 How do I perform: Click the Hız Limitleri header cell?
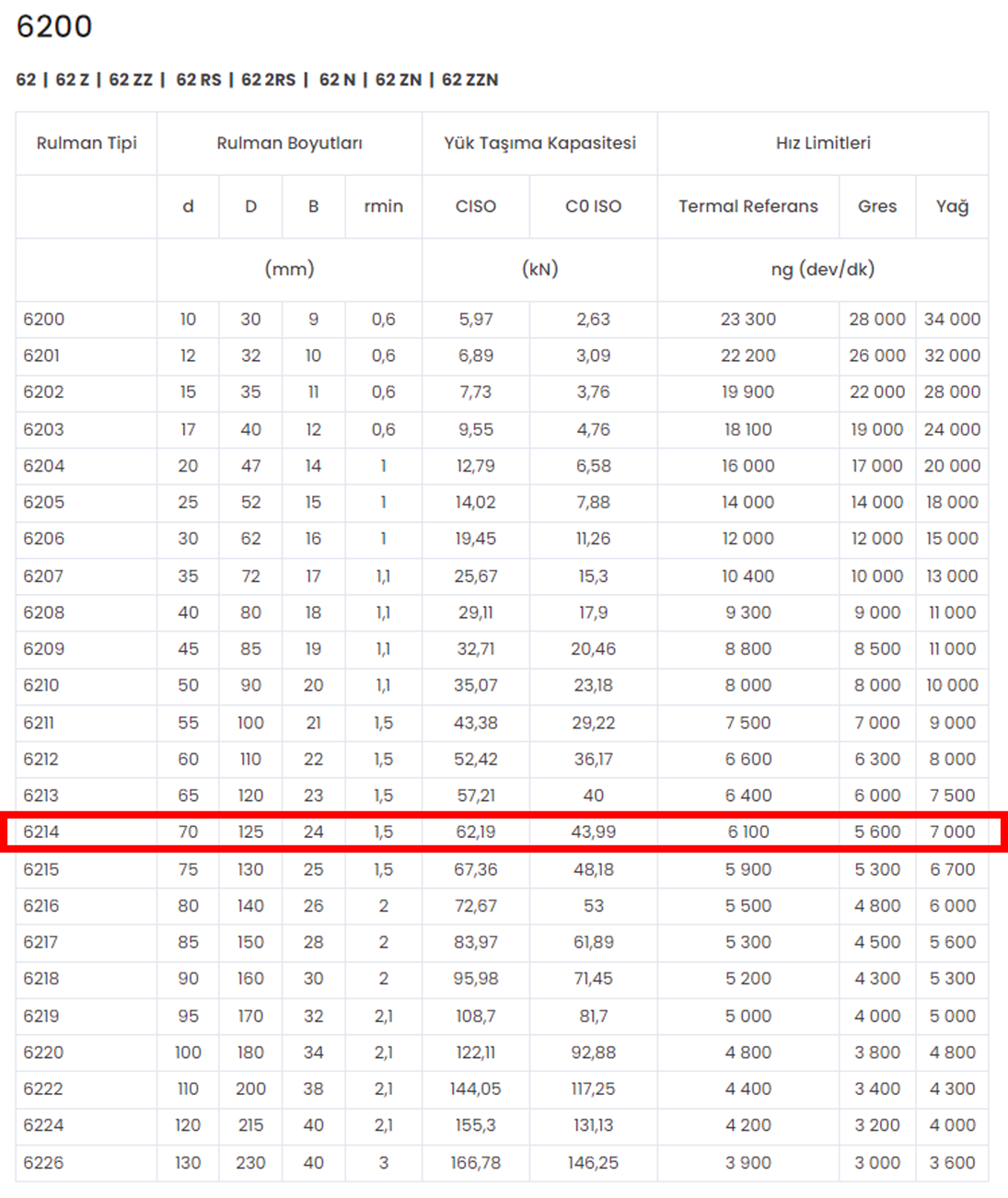[823, 143]
